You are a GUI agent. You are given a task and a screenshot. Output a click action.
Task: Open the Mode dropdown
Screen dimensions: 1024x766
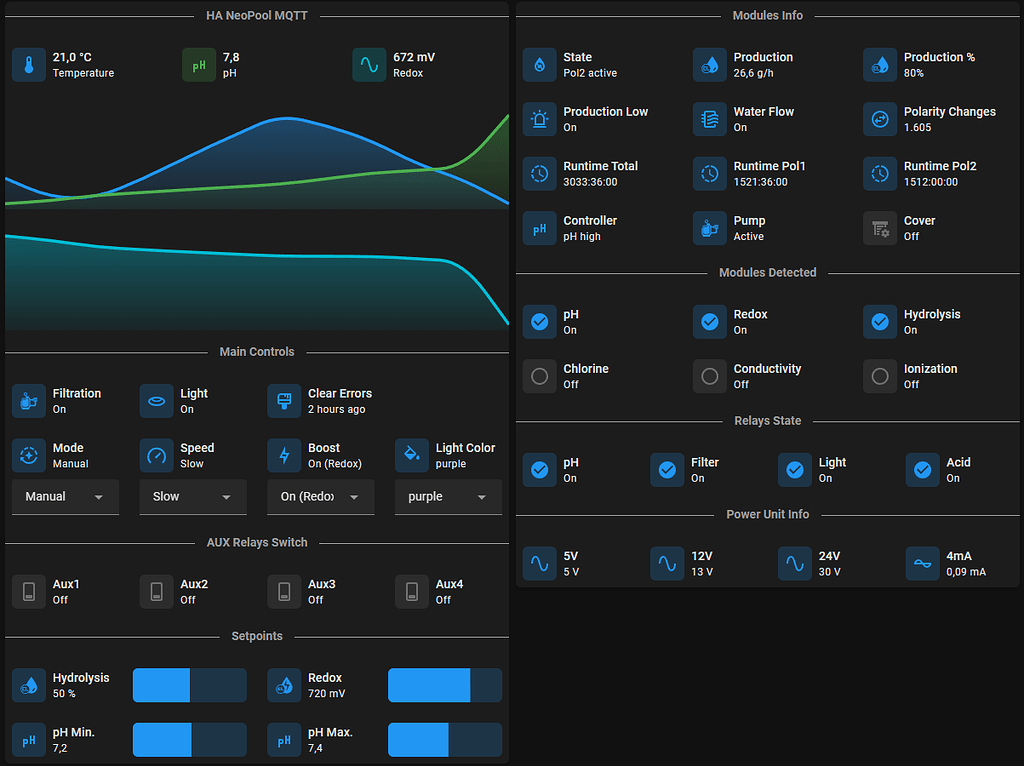tap(65, 497)
